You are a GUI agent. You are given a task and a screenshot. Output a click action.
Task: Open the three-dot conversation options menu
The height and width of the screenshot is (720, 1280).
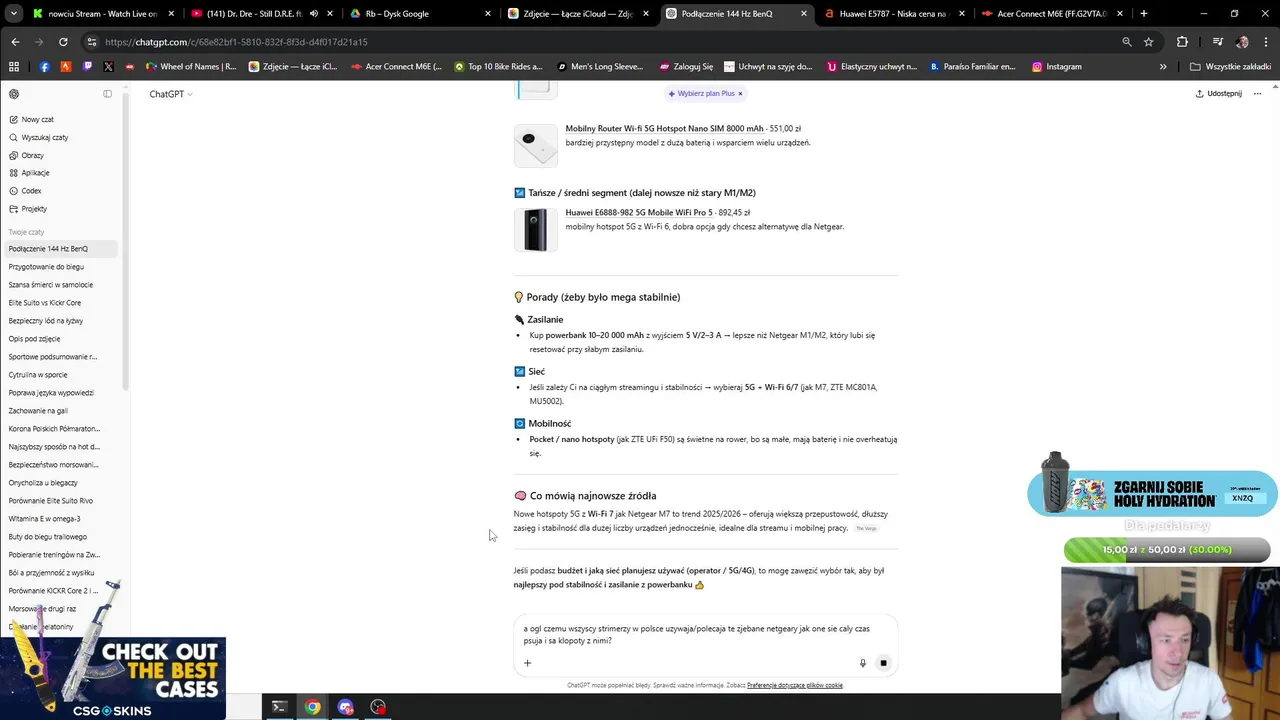point(1257,94)
